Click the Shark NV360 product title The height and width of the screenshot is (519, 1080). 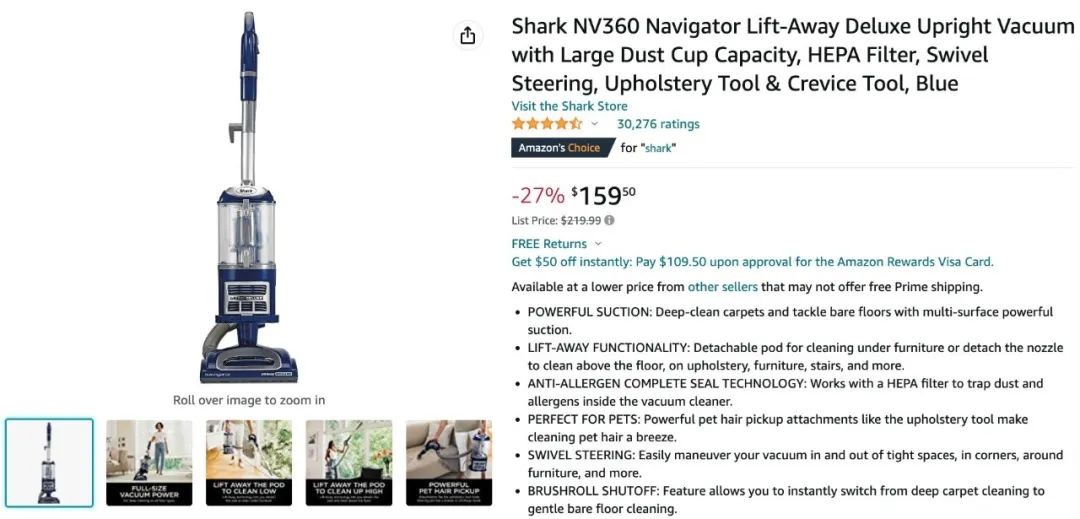tap(792, 55)
